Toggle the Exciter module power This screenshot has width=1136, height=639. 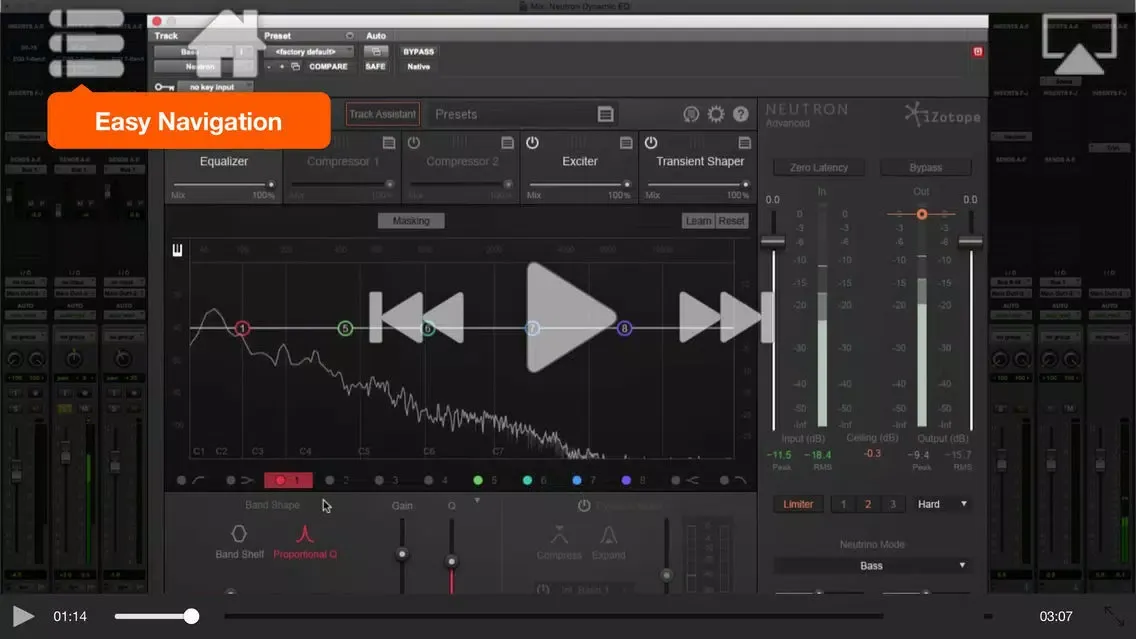coord(532,143)
